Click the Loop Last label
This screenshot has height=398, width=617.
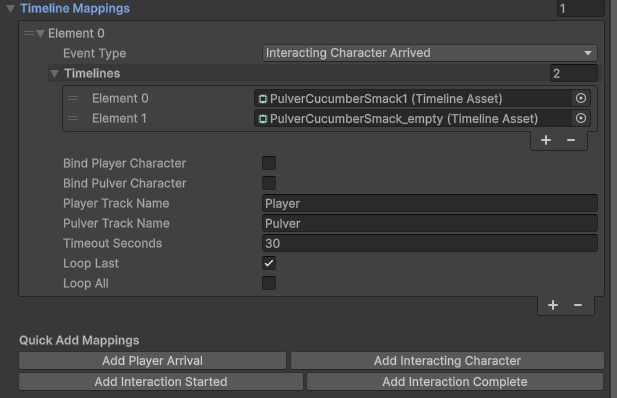91,263
